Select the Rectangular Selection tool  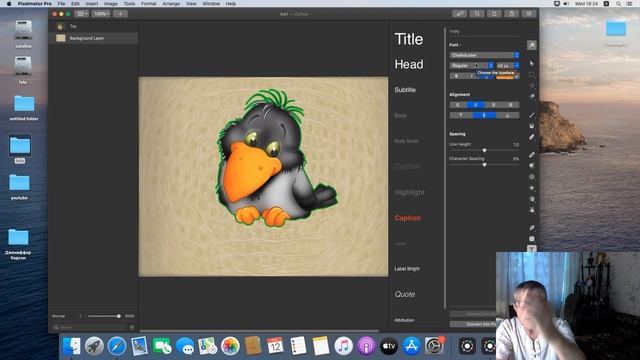point(531,75)
